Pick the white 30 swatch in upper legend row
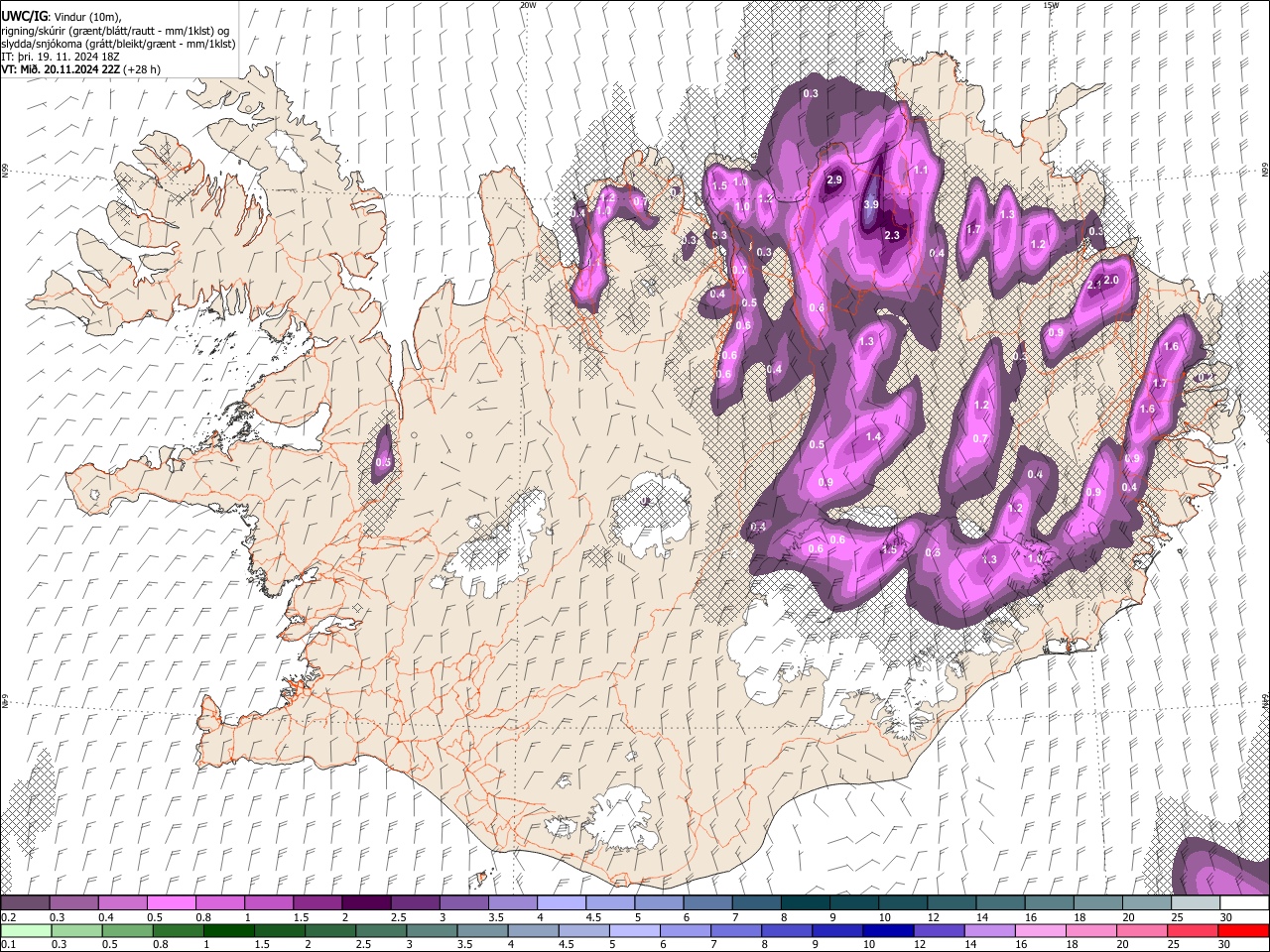This screenshot has height=952, width=1270. (1244, 902)
